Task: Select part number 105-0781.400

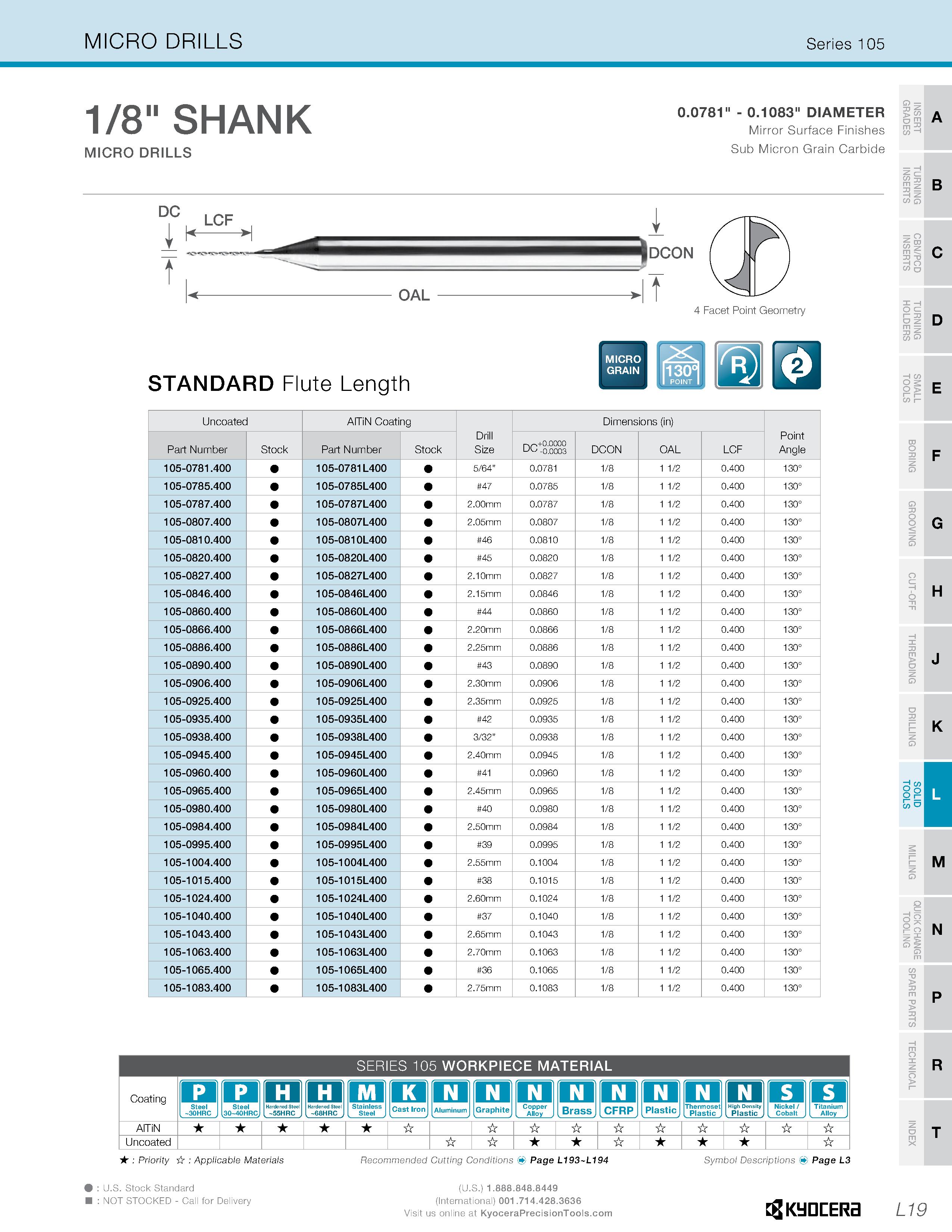Action: tap(197, 468)
